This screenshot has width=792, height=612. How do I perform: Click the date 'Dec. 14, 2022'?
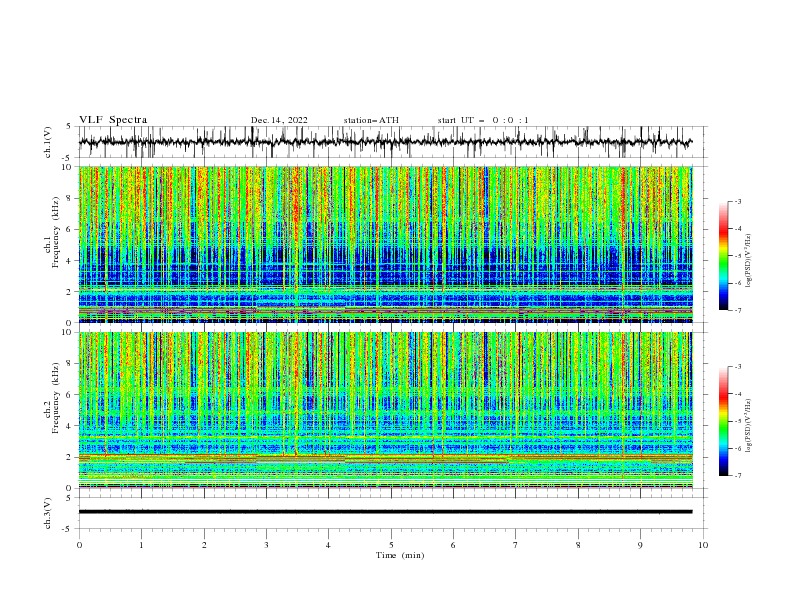coord(279,120)
